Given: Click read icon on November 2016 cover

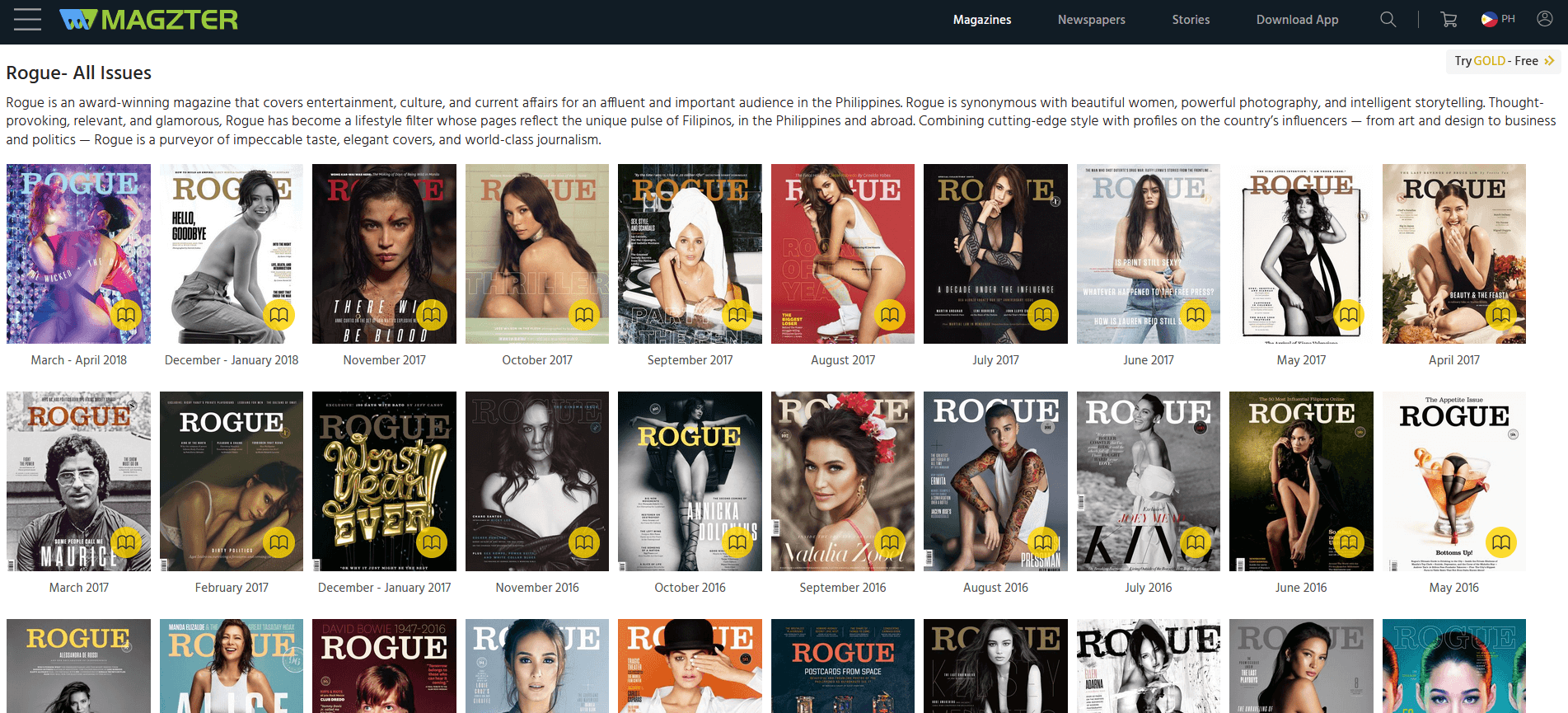Looking at the screenshot, I should (x=584, y=542).
